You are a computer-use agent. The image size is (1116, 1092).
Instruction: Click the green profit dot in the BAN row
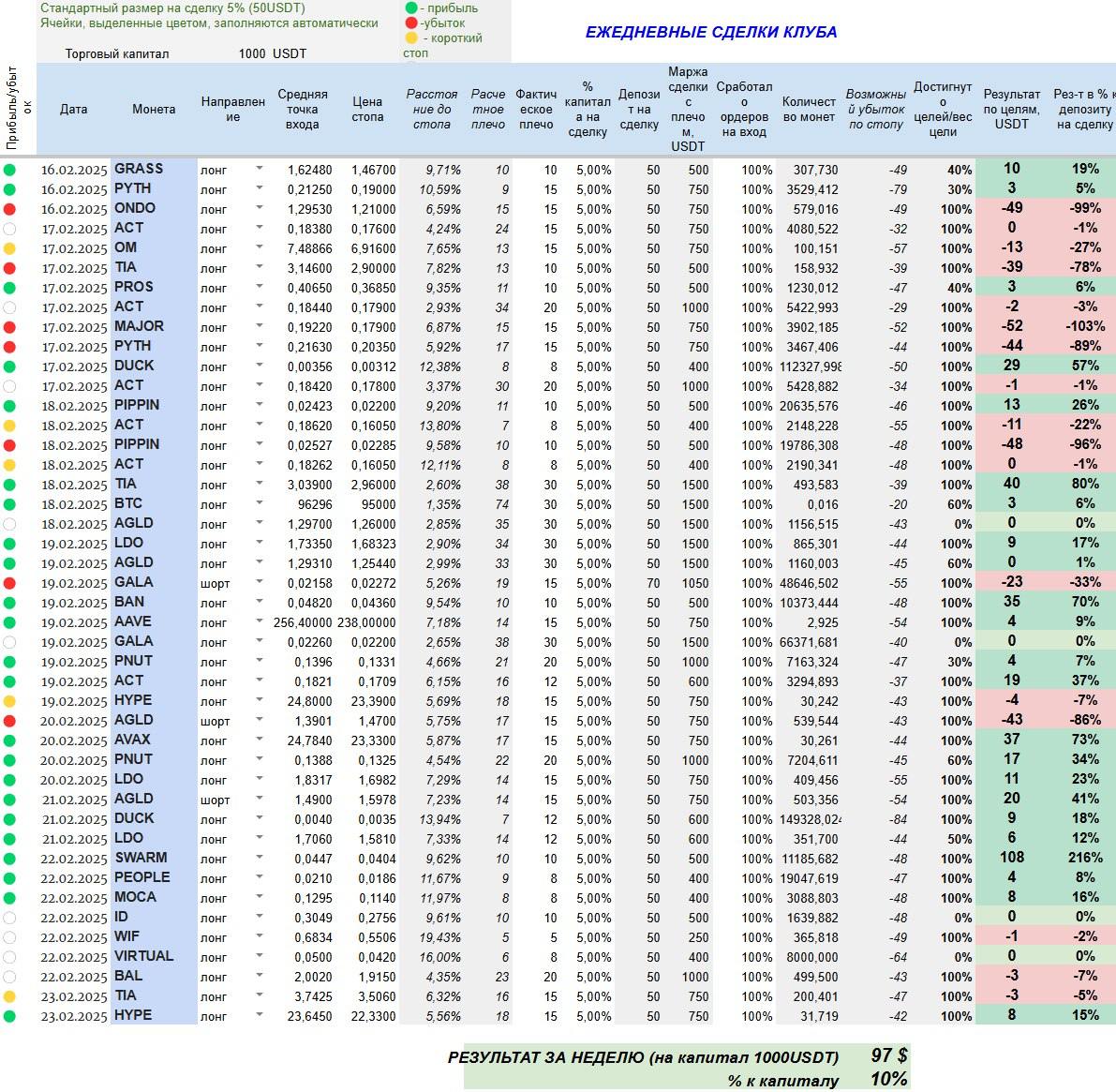[x=9, y=603]
